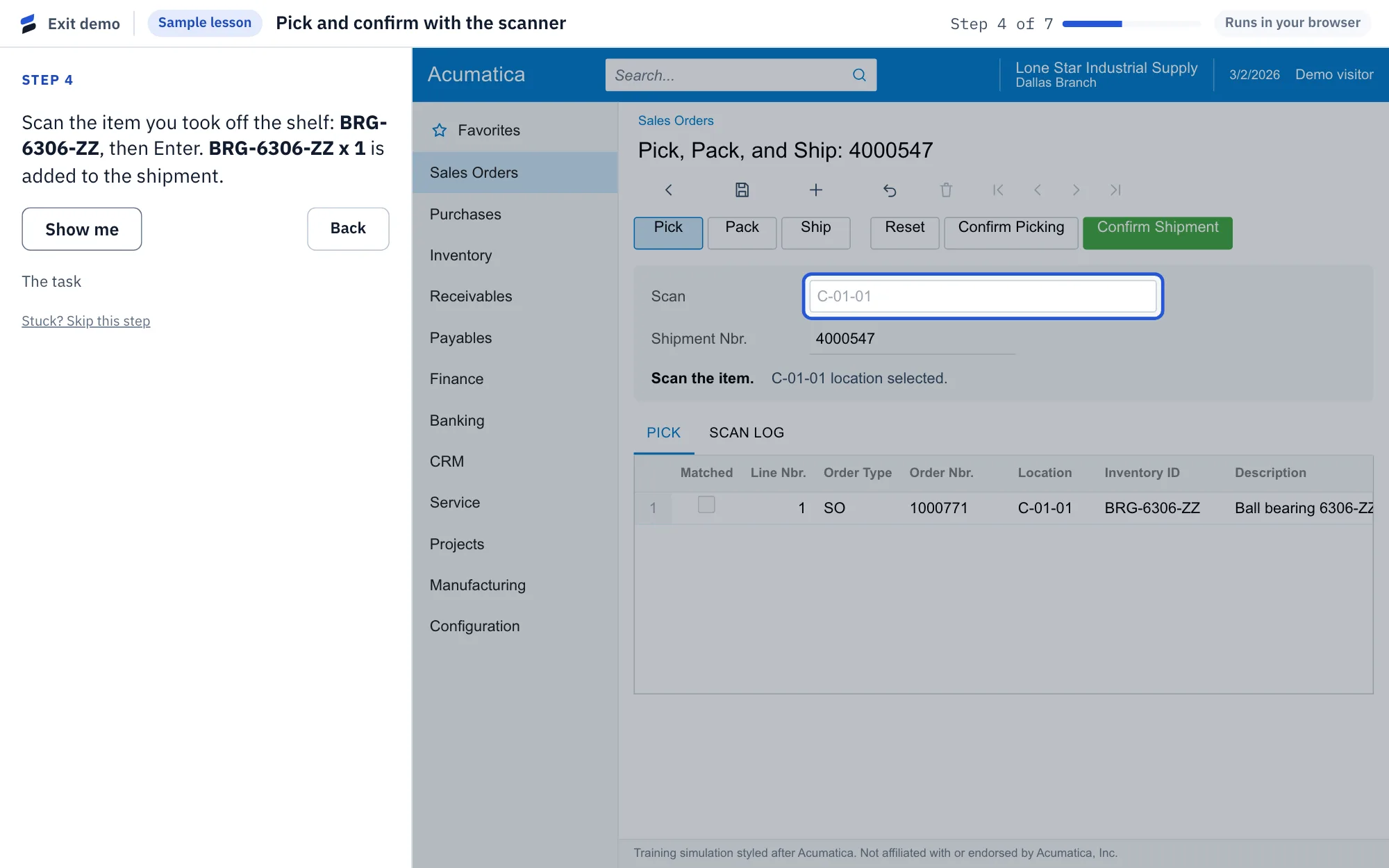Click the Stuck? Skip this step link
This screenshot has height=868, width=1389.
click(86, 321)
